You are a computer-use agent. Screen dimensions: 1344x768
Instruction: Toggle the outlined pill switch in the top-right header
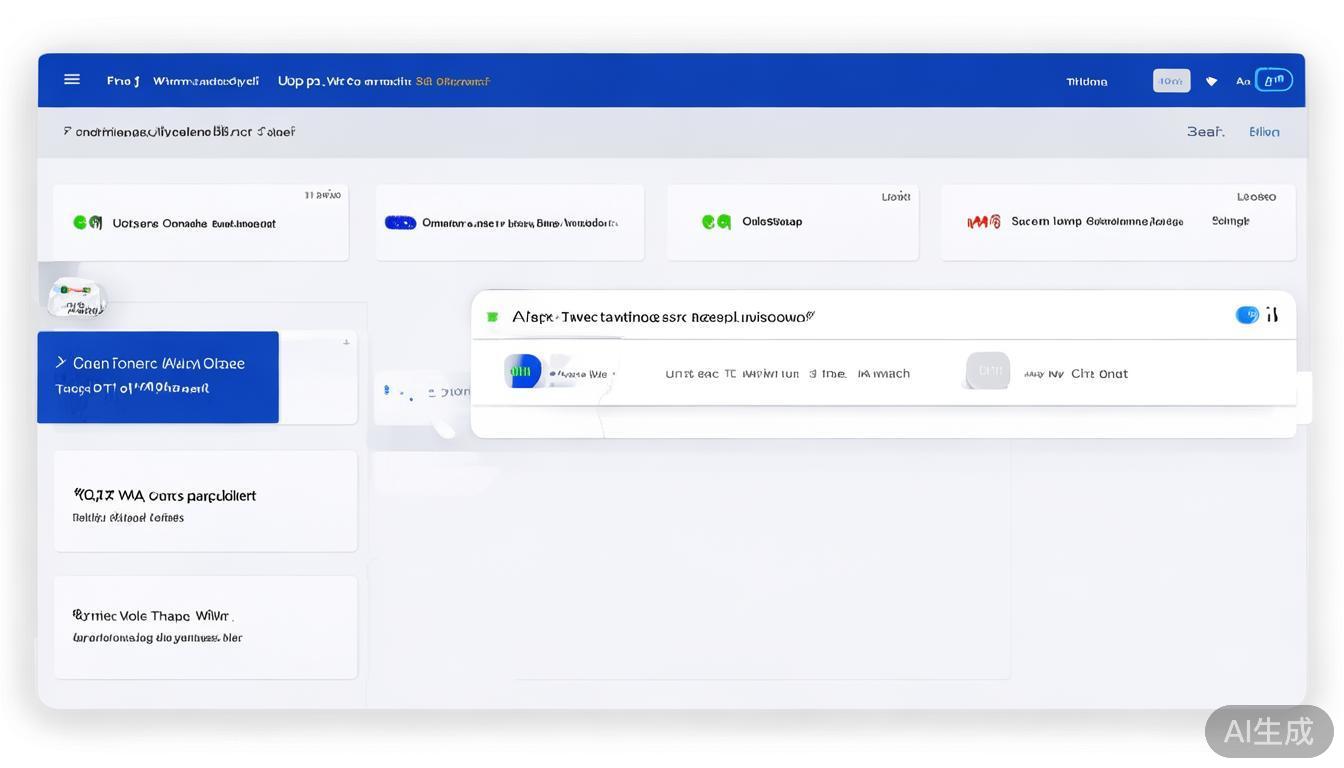coord(1274,80)
